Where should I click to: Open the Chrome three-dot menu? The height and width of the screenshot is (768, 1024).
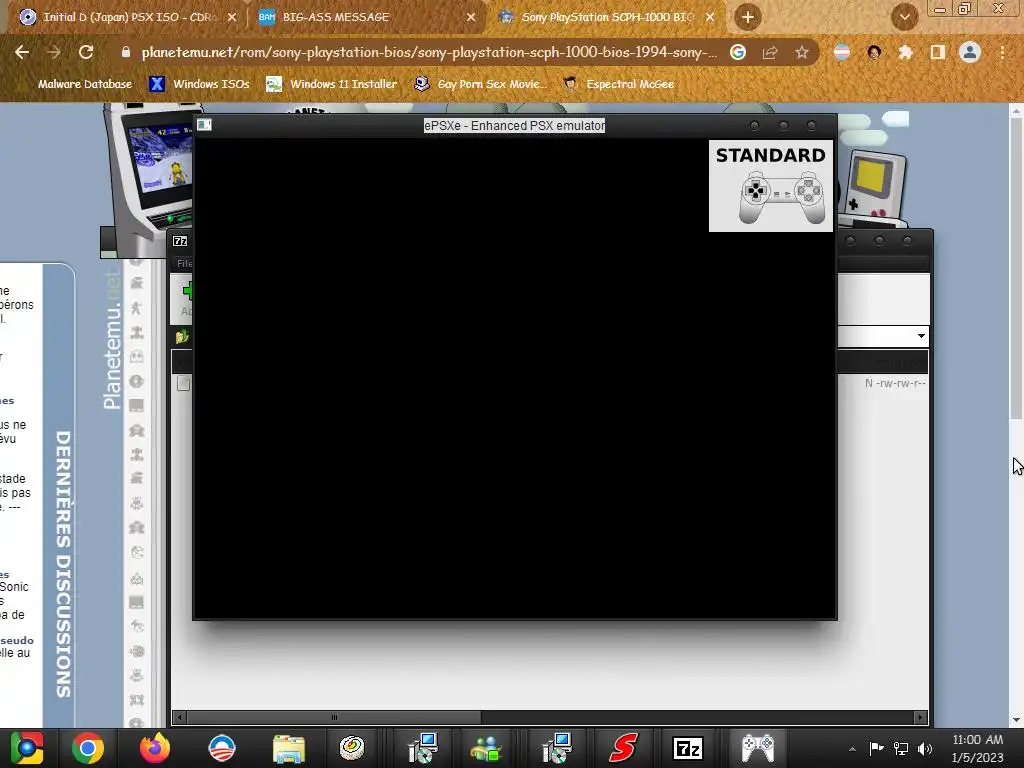click(1002, 52)
